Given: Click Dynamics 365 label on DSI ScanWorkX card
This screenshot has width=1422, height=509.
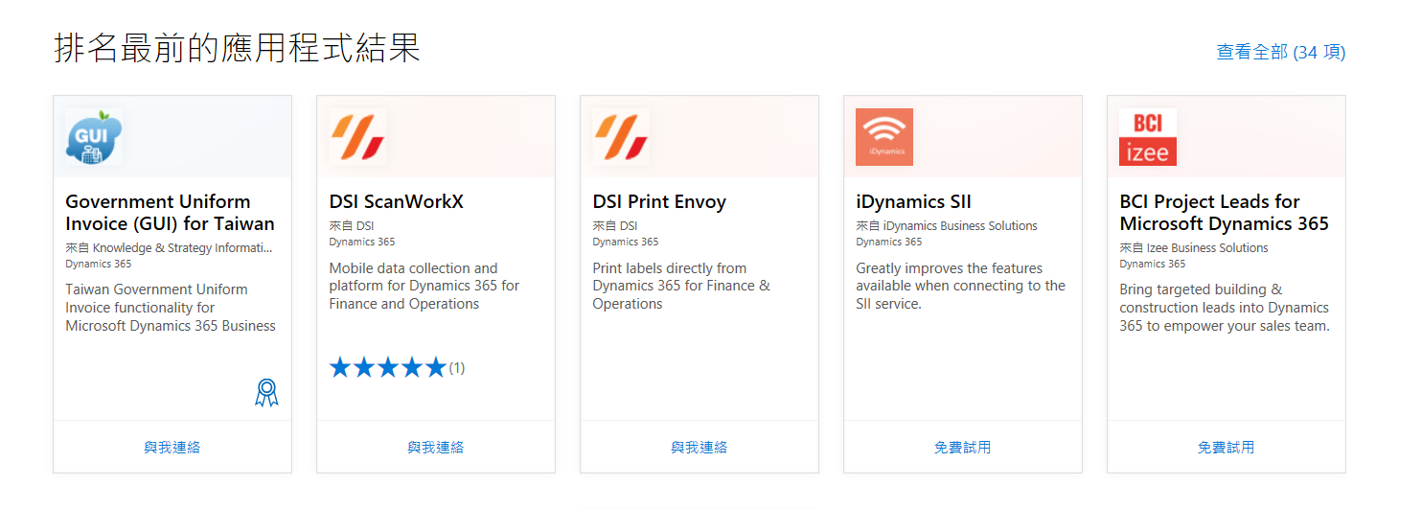Looking at the screenshot, I should (362, 242).
